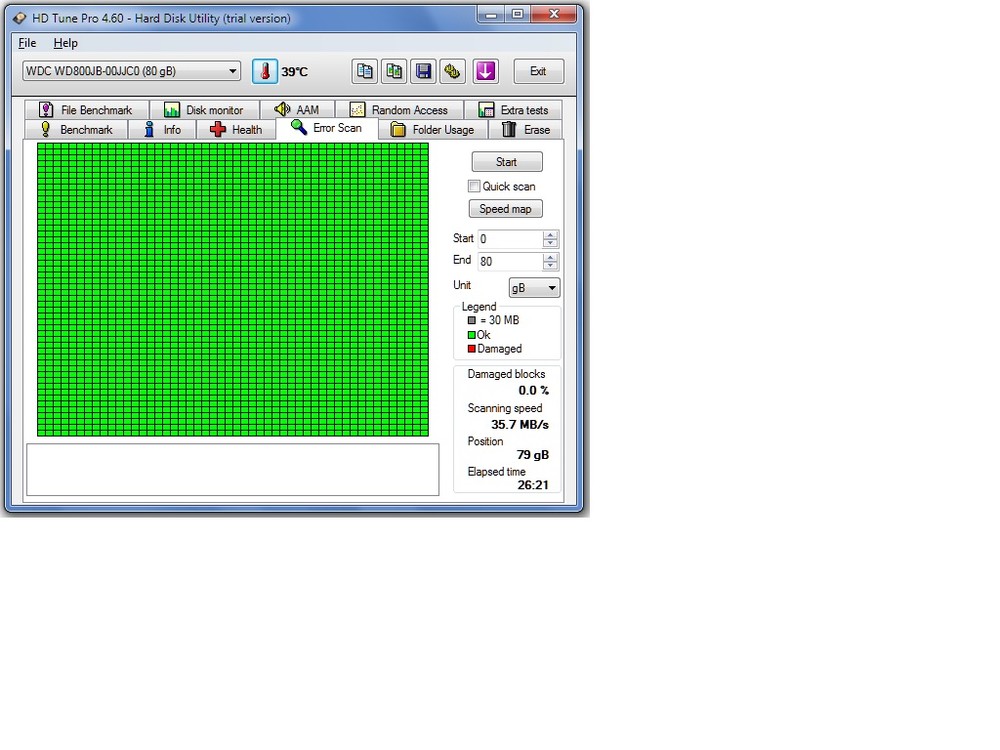Viewport: 1000px width, 750px height.
Task: Switch to the Benchmark tab
Action: point(77,129)
